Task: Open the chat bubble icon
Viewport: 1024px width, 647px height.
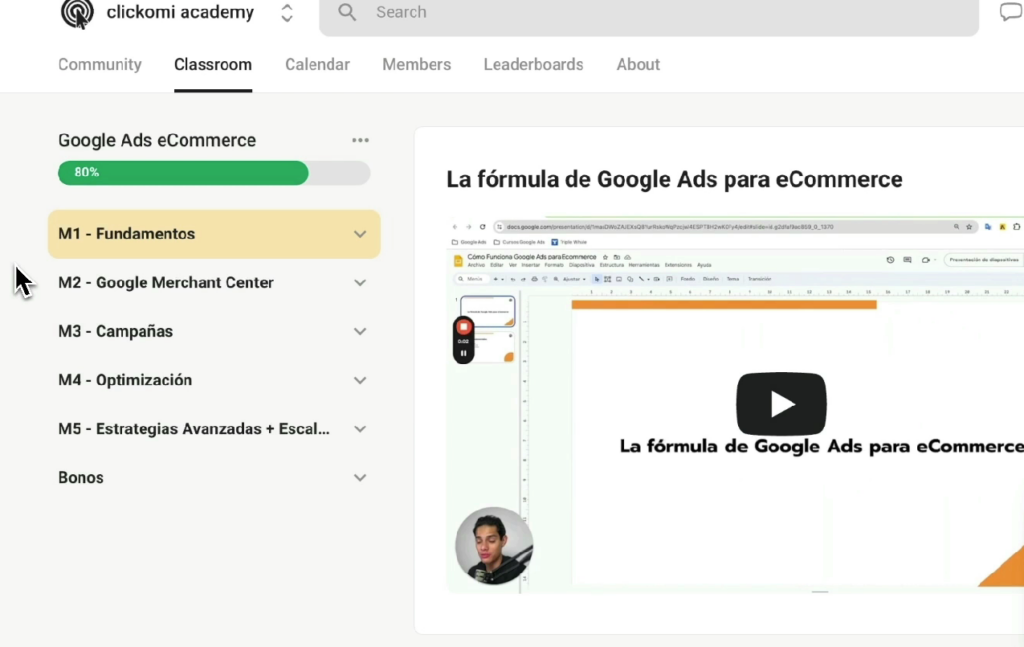Action: click(1011, 12)
